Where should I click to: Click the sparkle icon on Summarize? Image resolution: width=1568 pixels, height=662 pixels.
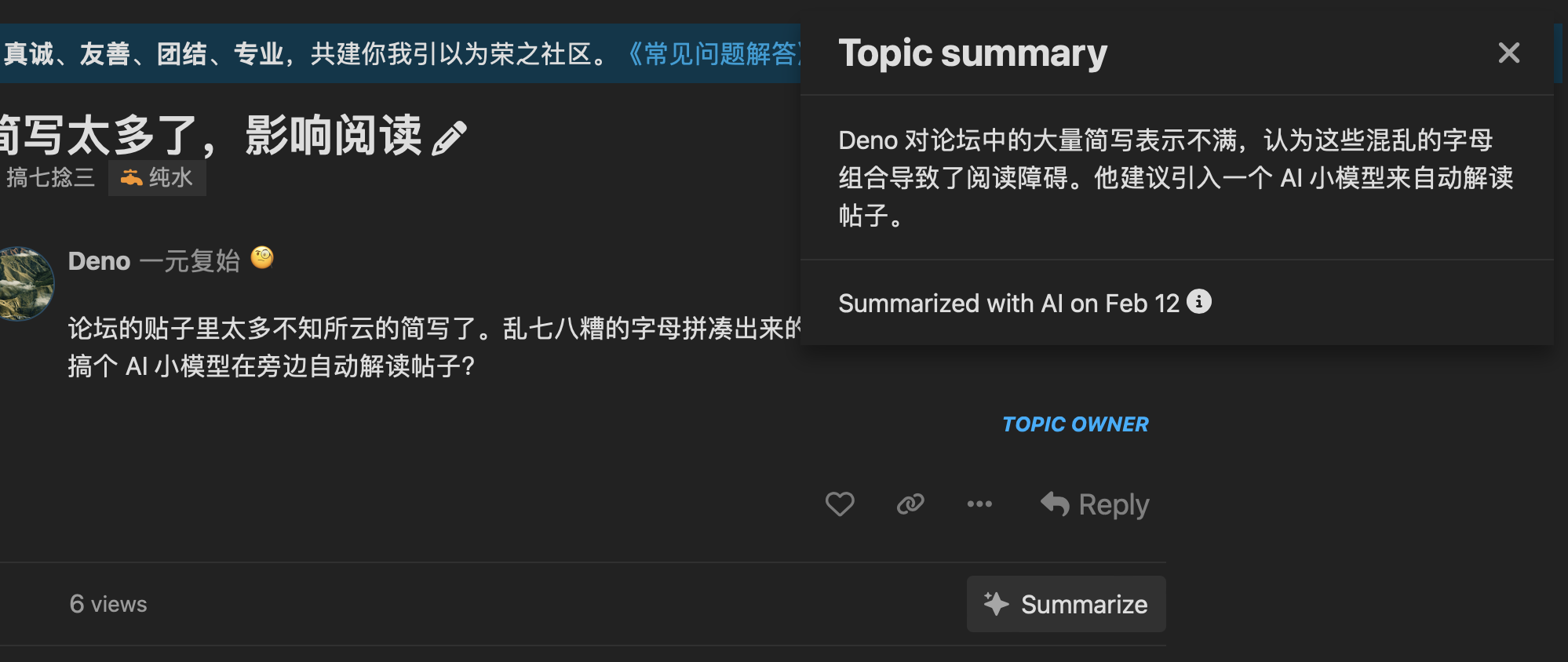[x=996, y=603]
